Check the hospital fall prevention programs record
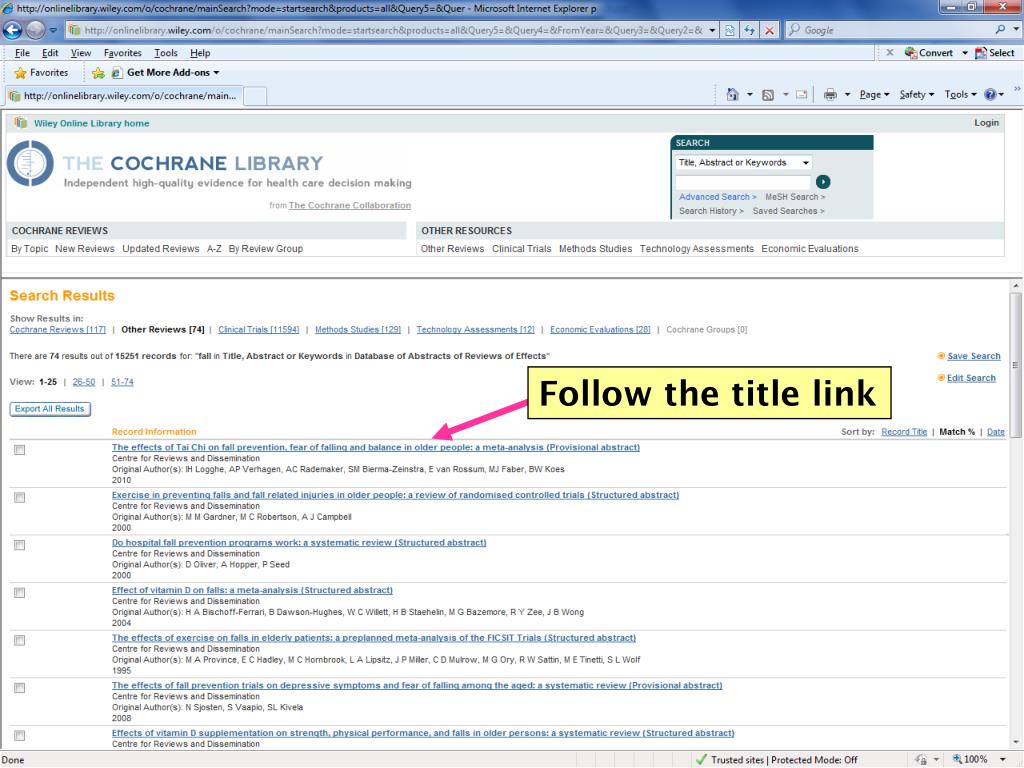This screenshot has height=768, width=1024. click(20, 545)
